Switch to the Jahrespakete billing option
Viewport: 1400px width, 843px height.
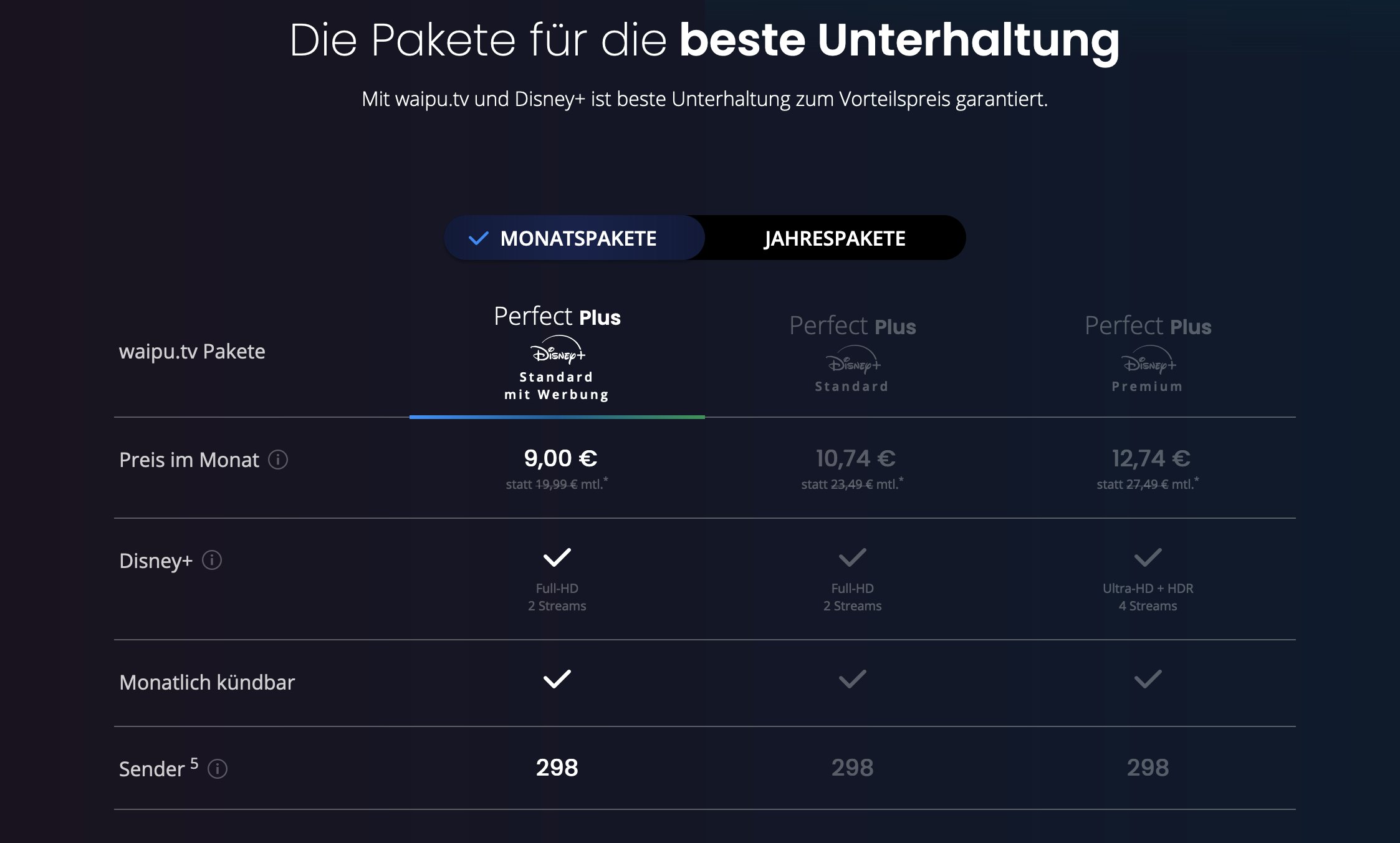pyautogui.click(x=835, y=238)
